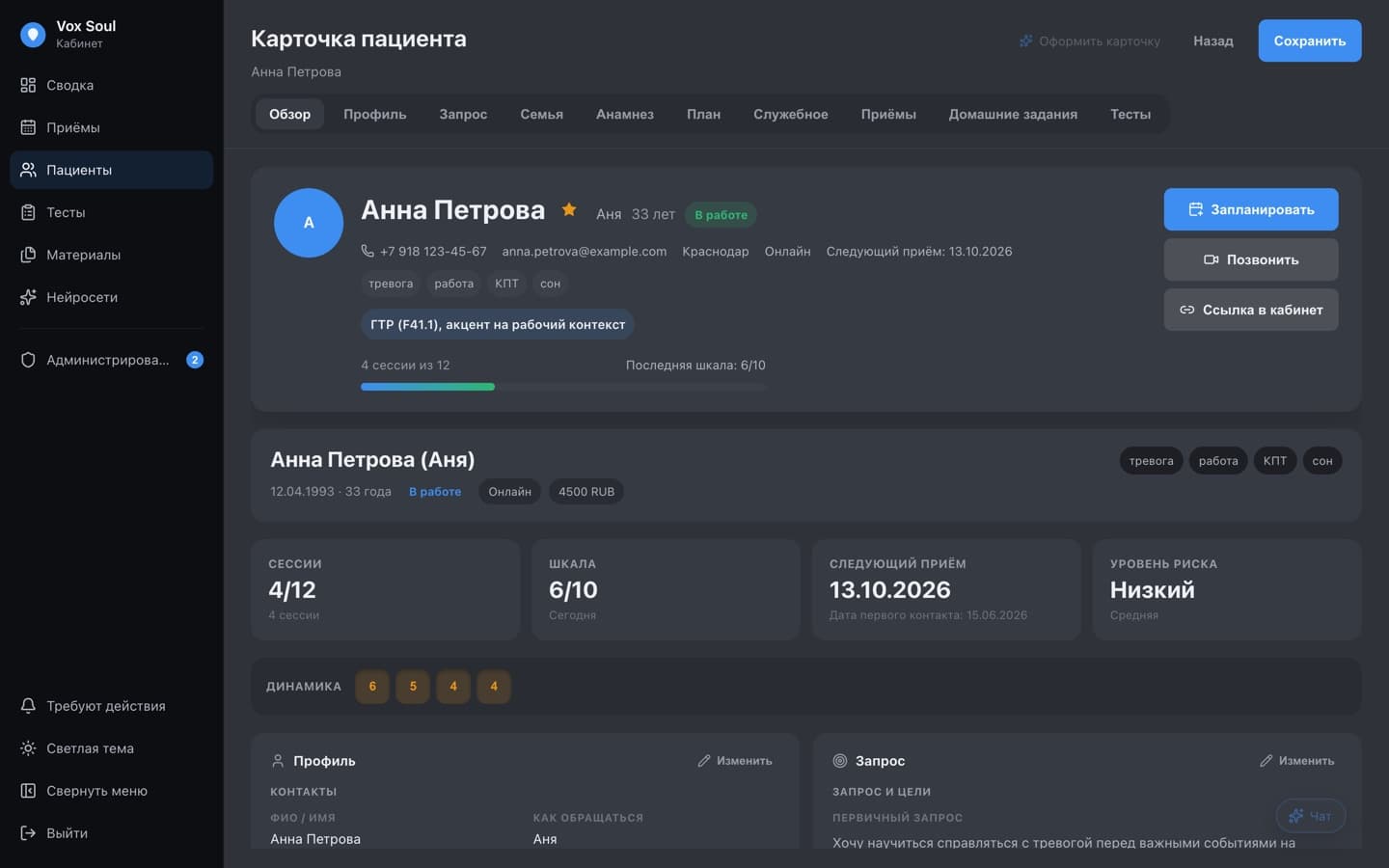Click the notification badge showing 2
This screenshot has width=1389, height=868.
[x=195, y=360]
